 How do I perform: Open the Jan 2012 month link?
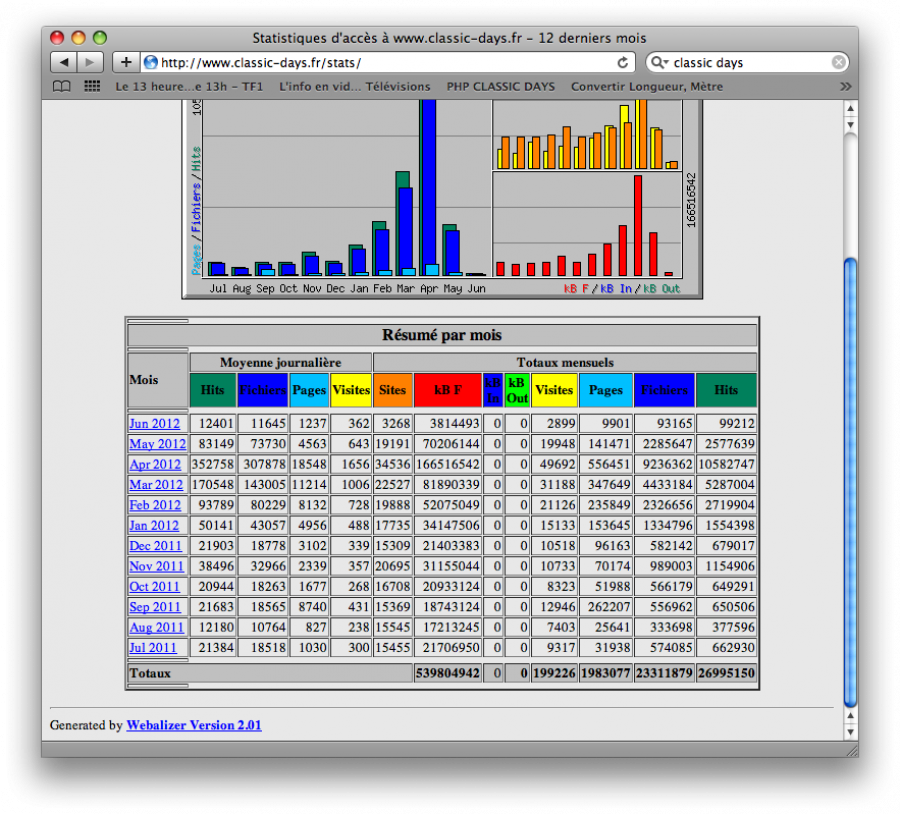click(154, 525)
